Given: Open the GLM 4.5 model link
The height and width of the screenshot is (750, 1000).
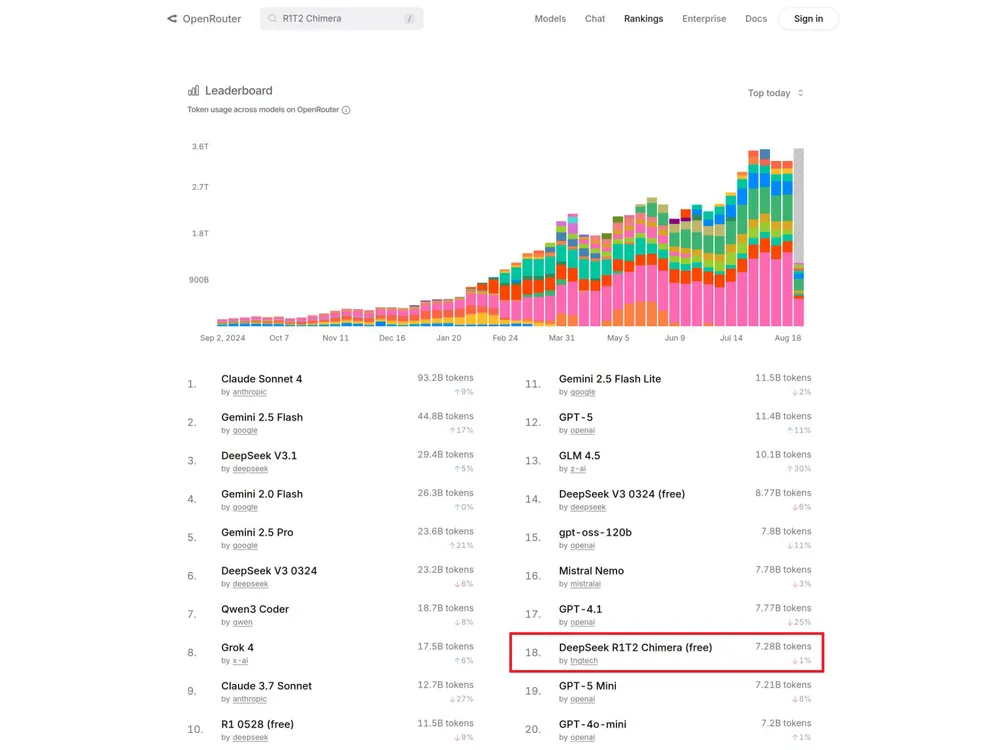Looking at the screenshot, I should pyautogui.click(x=579, y=455).
